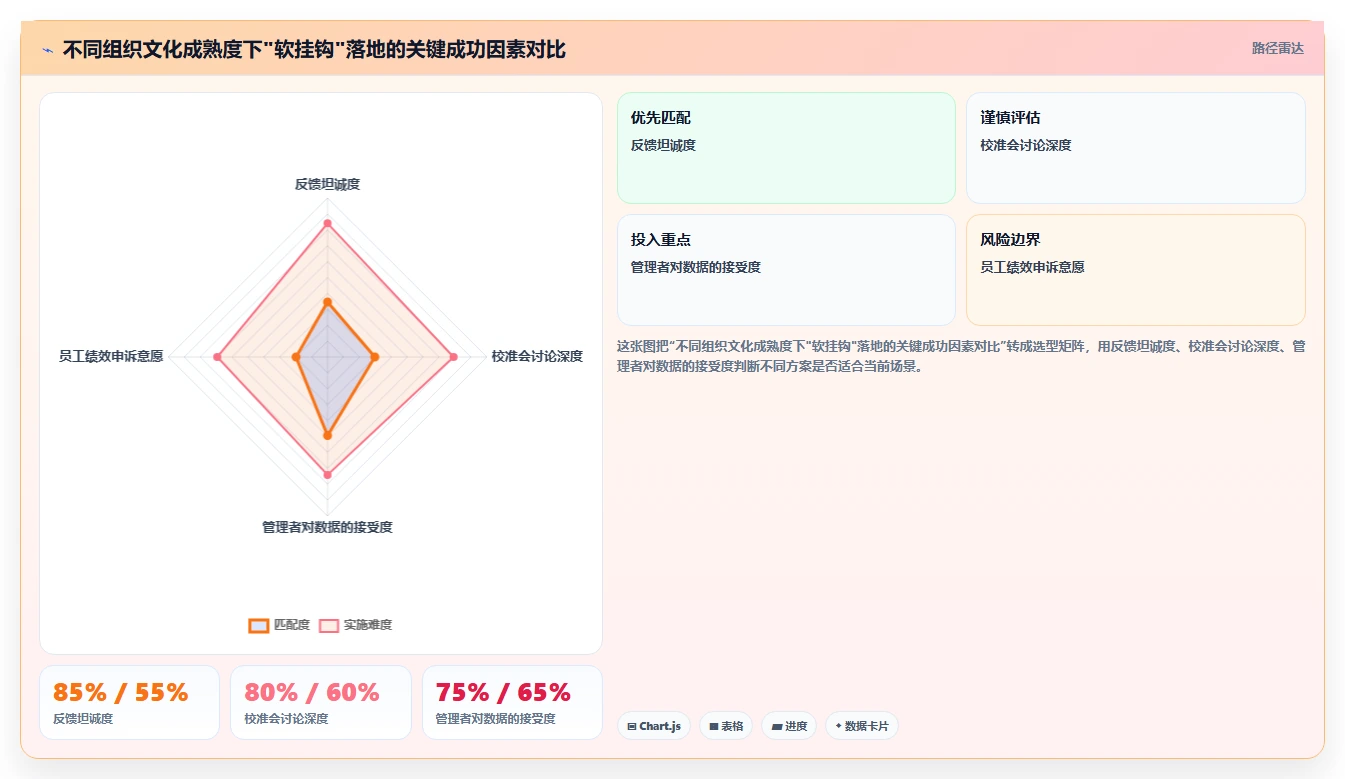Select the 表格 tag
The image size is (1345, 779).
pyautogui.click(x=726, y=726)
